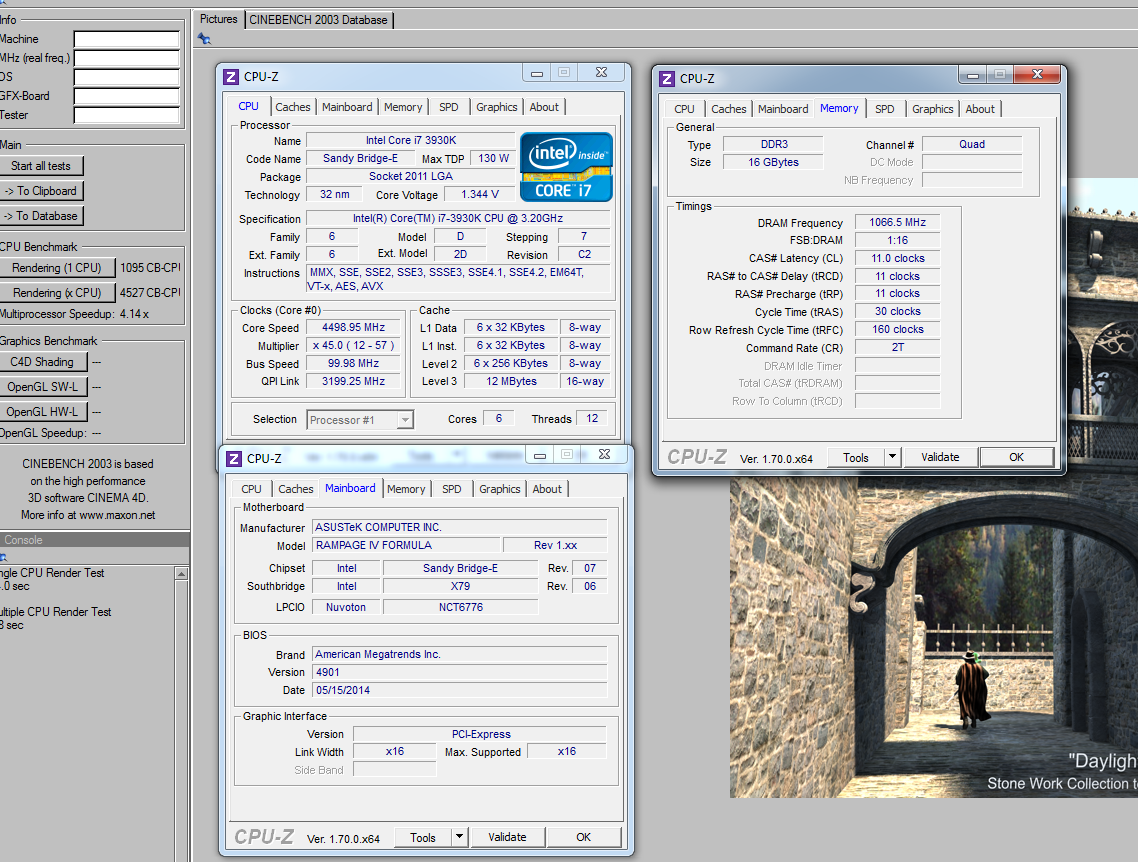Viewport: 1138px width, 862px height.
Task: Click the Level 3 cache 12 MBytes value
Action: pyautogui.click(x=511, y=381)
